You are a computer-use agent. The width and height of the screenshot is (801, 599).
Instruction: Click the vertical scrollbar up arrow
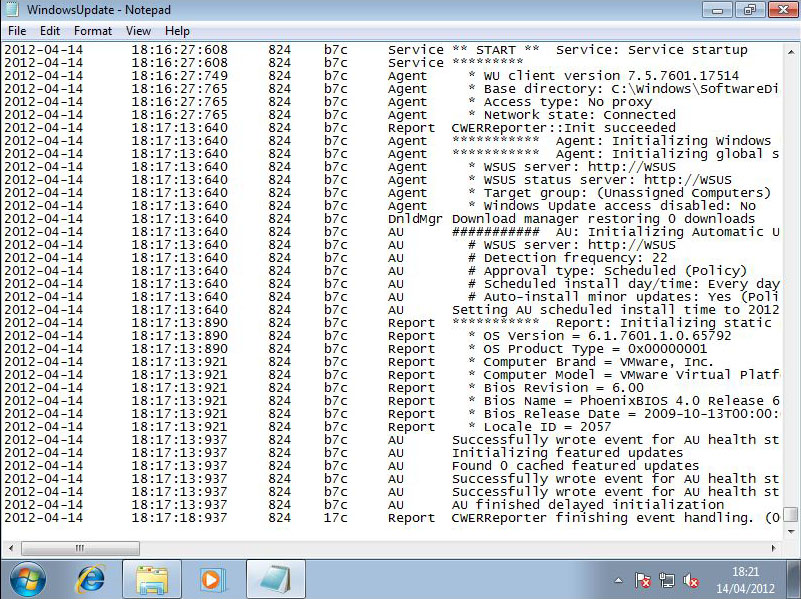point(790,52)
